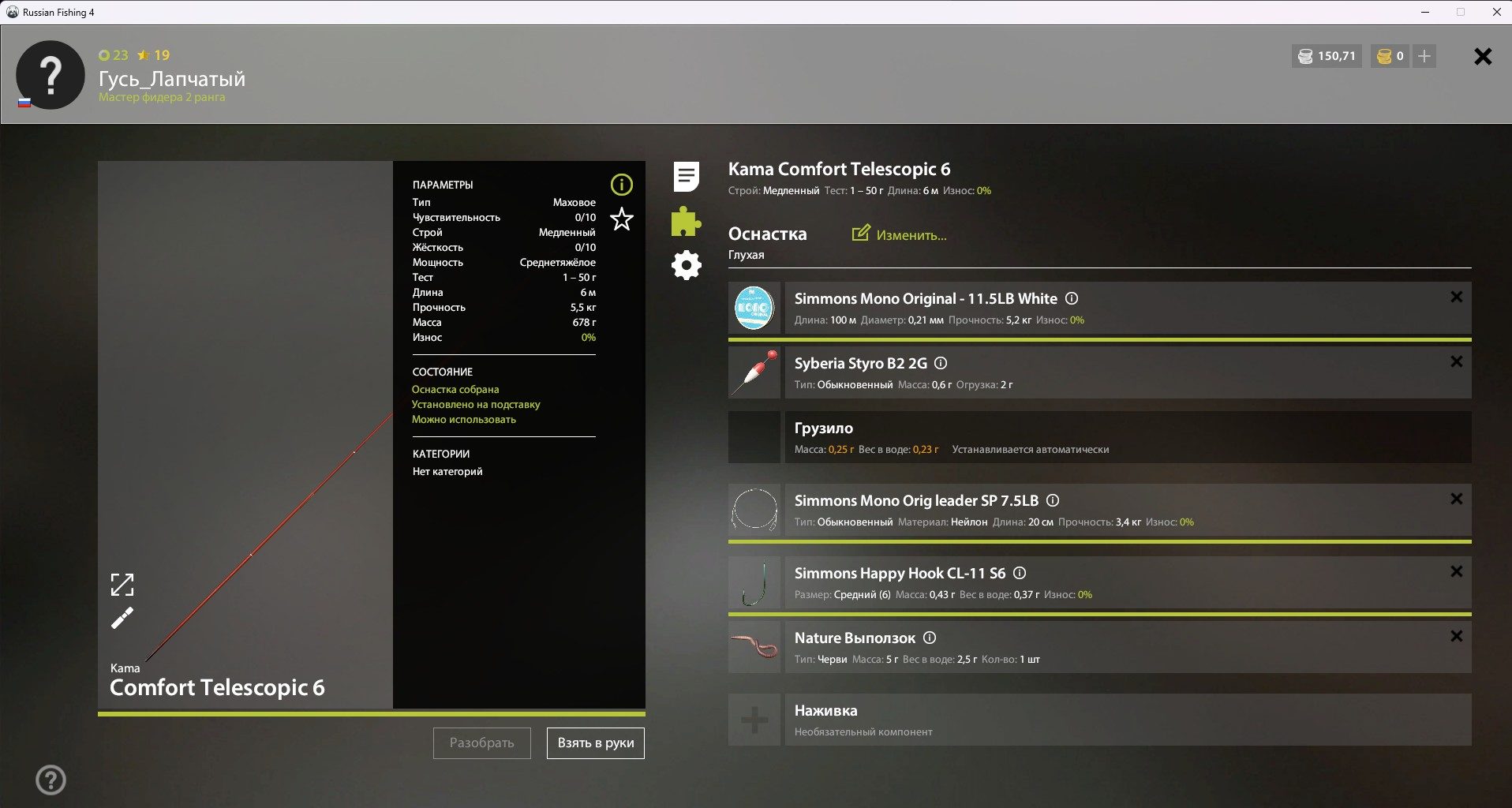1512x808 pixels.
Task: Click the empty Грузило thumbnail slot
Action: tap(754, 437)
